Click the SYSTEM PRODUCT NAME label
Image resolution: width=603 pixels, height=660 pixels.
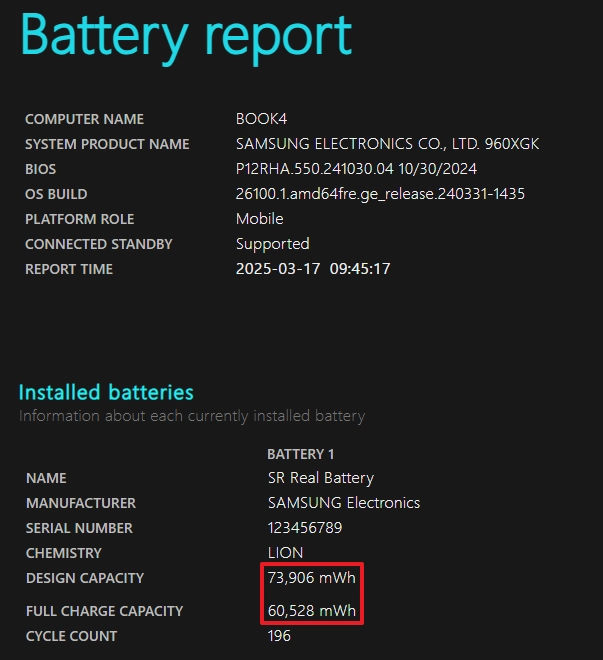(x=107, y=144)
